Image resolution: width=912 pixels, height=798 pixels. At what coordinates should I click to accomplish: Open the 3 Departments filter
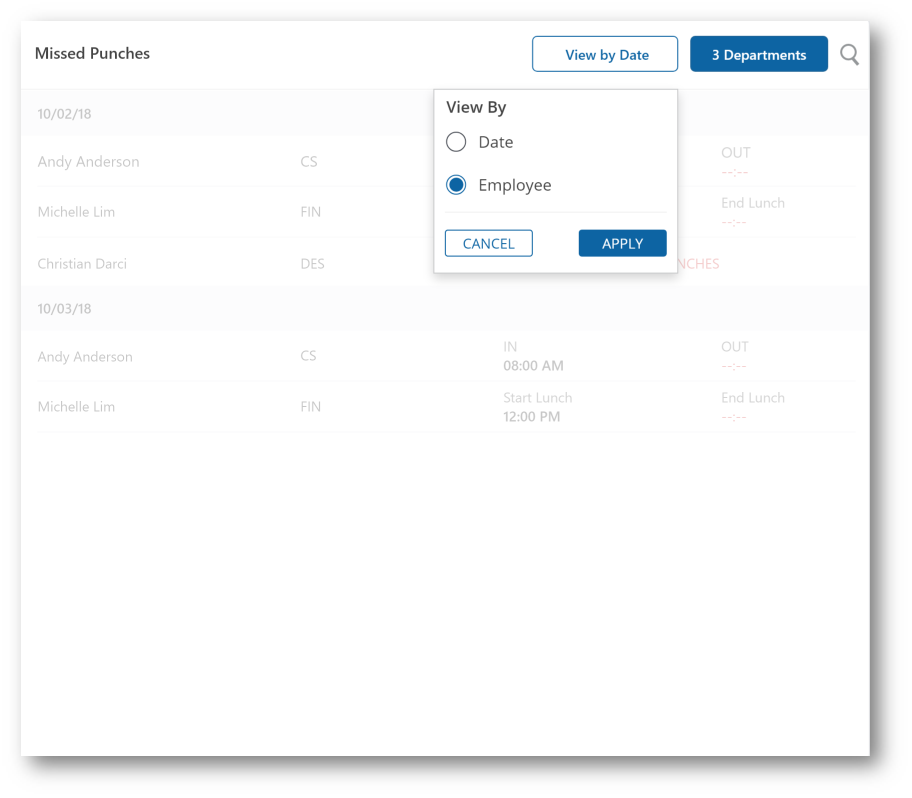click(x=758, y=55)
